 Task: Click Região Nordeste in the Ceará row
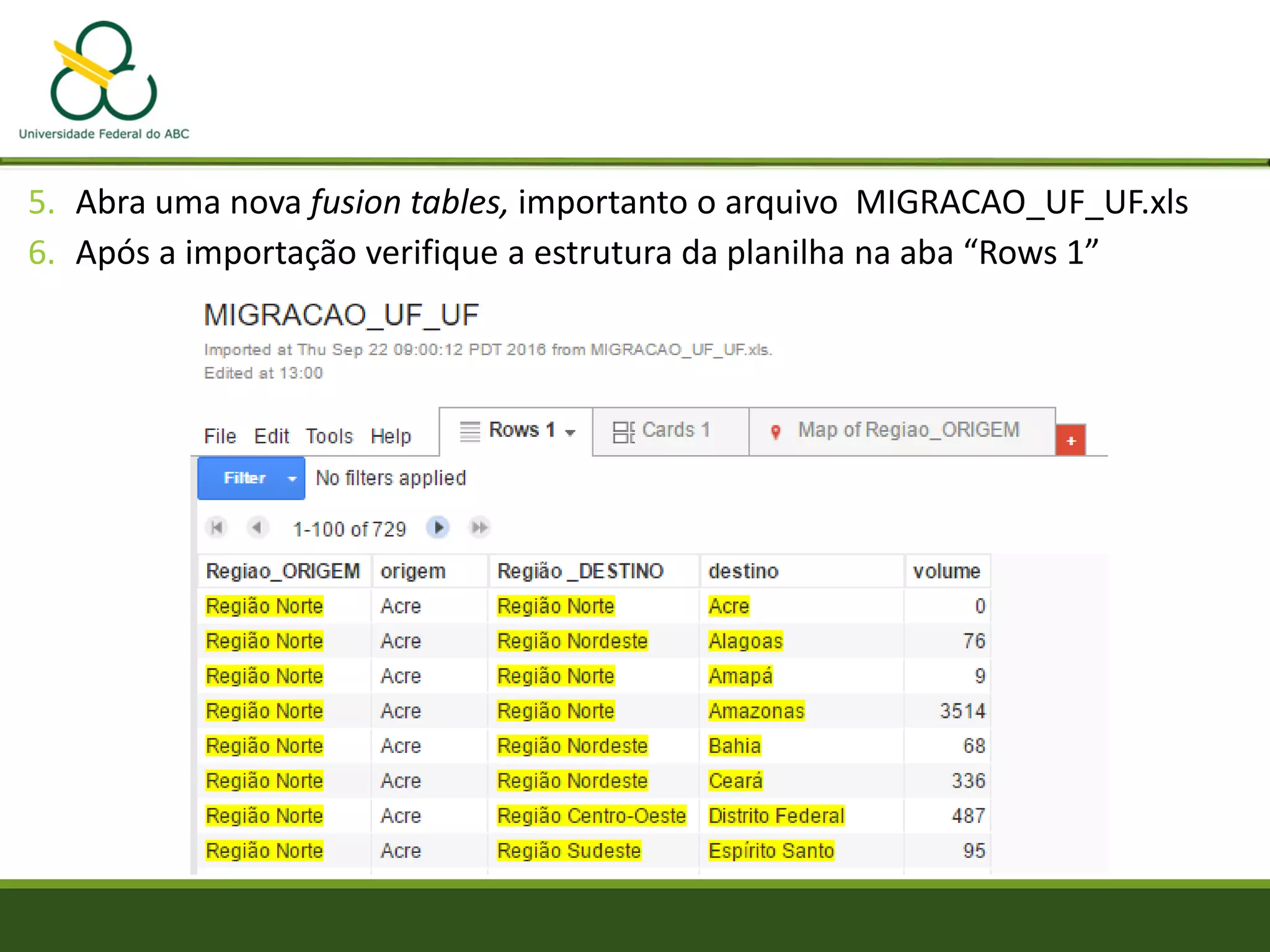pos(572,780)
